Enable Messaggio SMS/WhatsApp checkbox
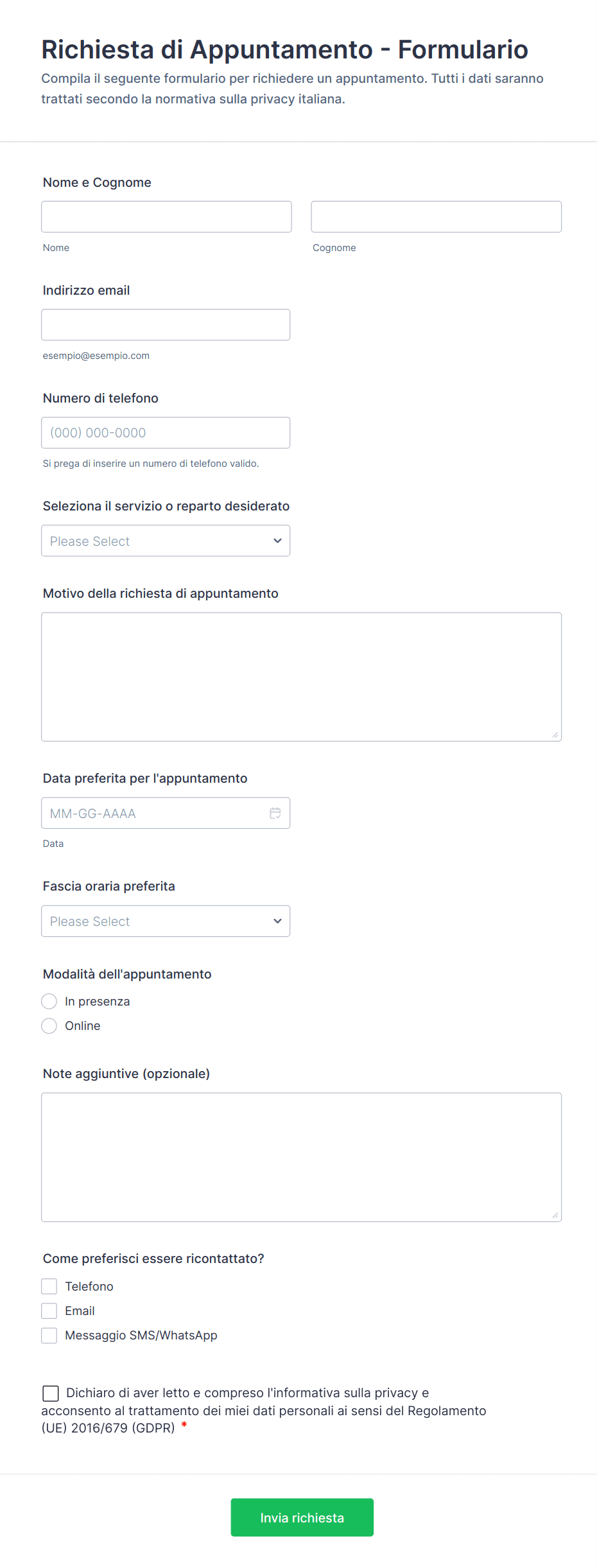 click(49, 1335)
